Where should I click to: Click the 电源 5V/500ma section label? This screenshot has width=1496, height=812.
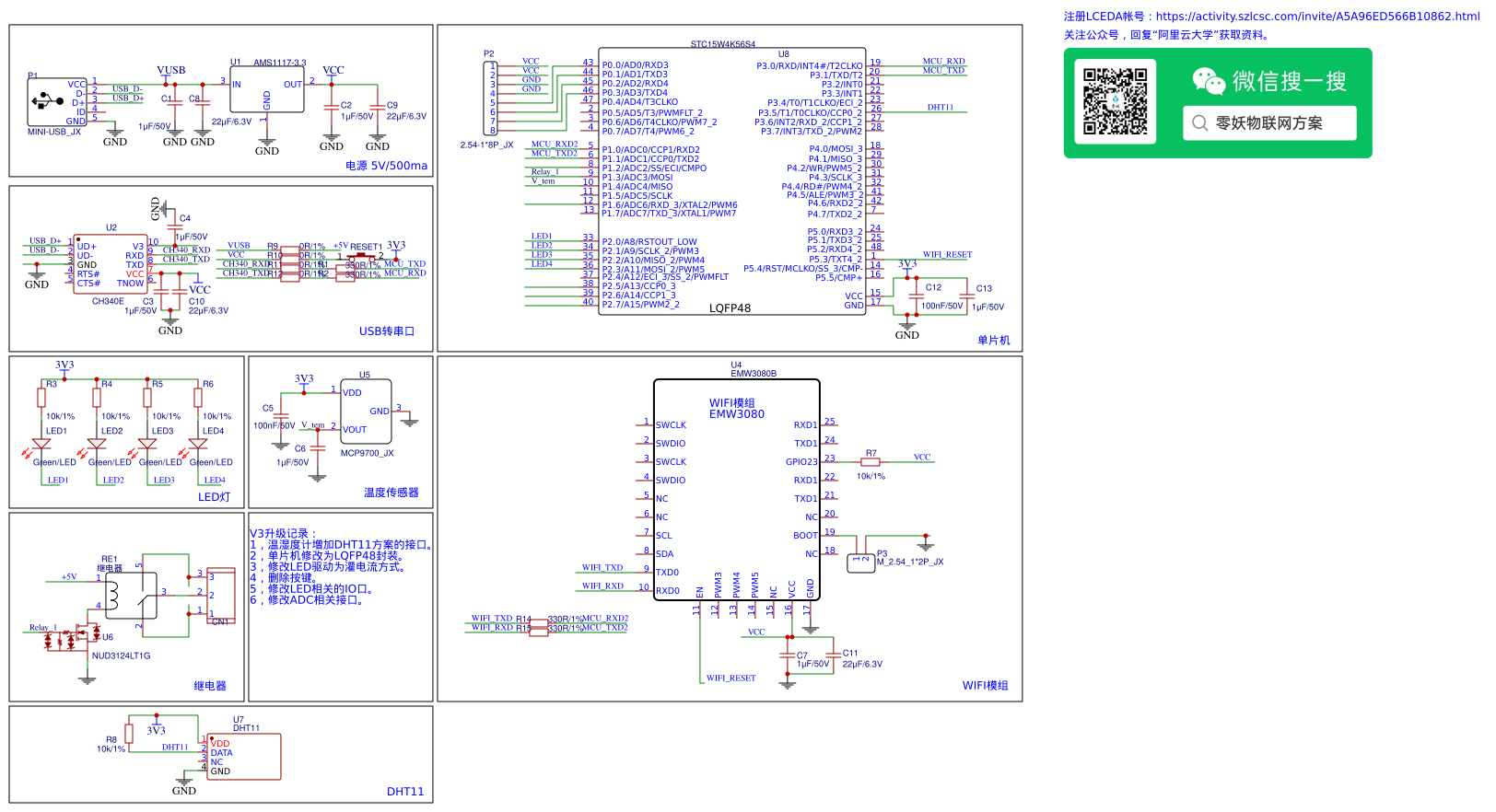[x=386, y=166]
